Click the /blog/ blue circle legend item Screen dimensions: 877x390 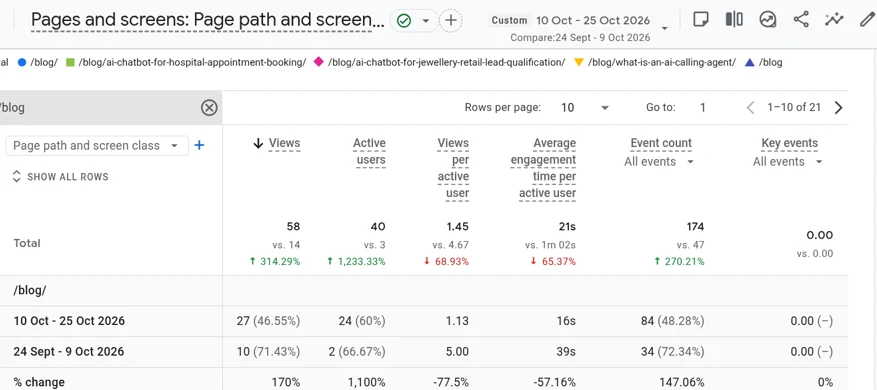tap(38, 63)
